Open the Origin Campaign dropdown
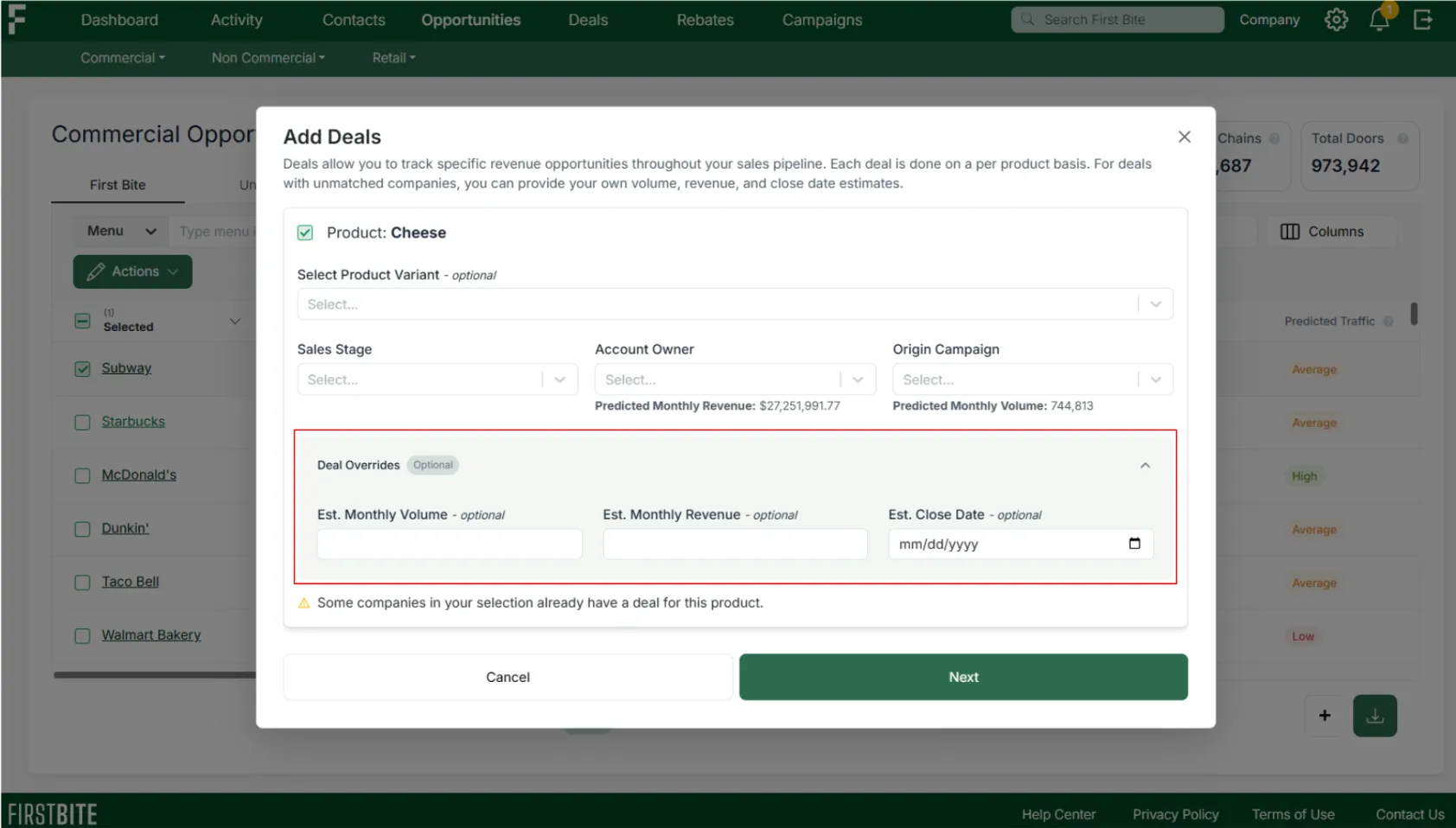The width and height of the screenshot is (1456, 828). (1032, 379)
